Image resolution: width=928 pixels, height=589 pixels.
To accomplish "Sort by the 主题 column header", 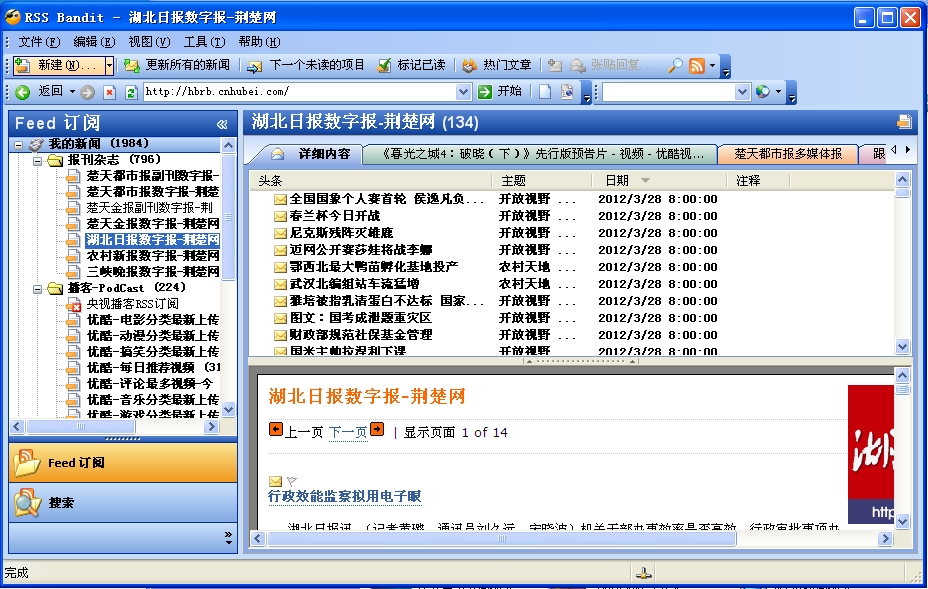I will click(542, 181).
